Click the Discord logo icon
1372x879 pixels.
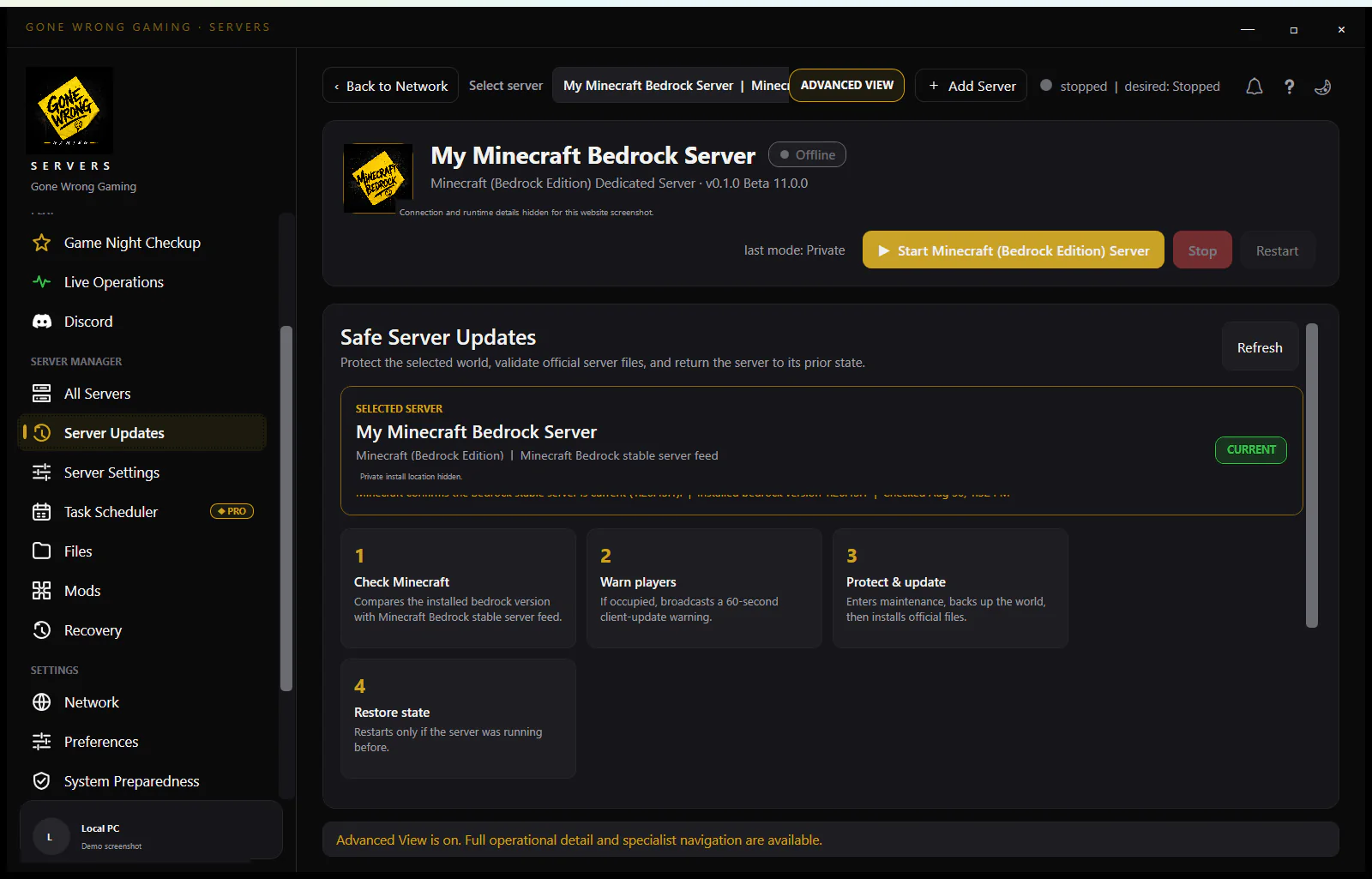click(41, 322)
